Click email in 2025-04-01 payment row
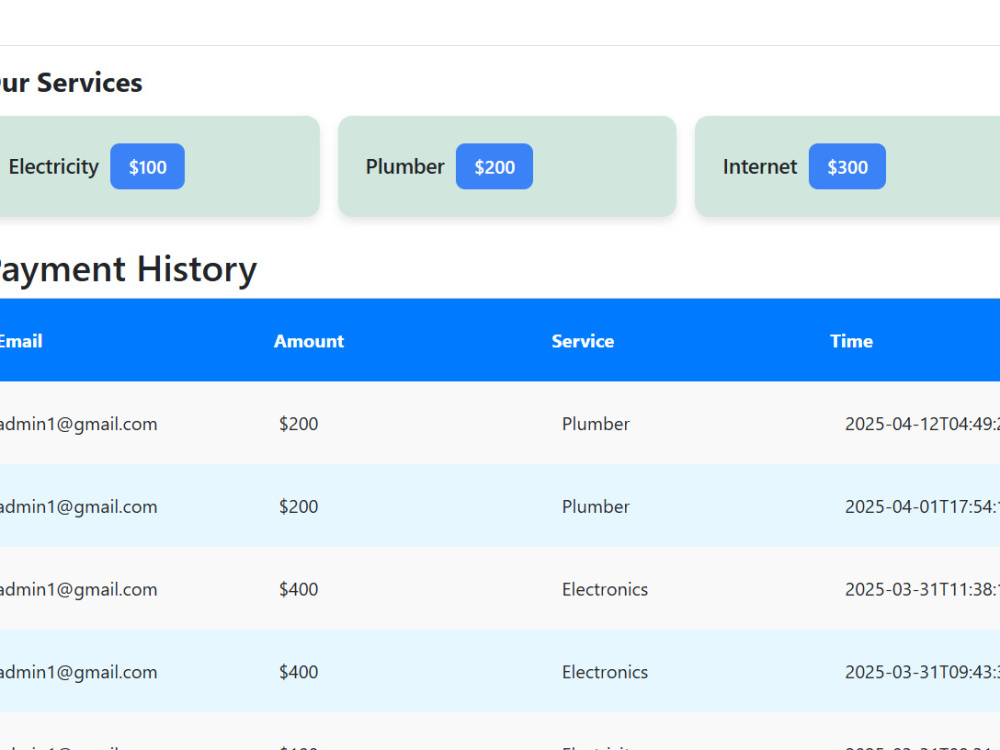This screenshot has height=750, width=1000. coord(78,507)
